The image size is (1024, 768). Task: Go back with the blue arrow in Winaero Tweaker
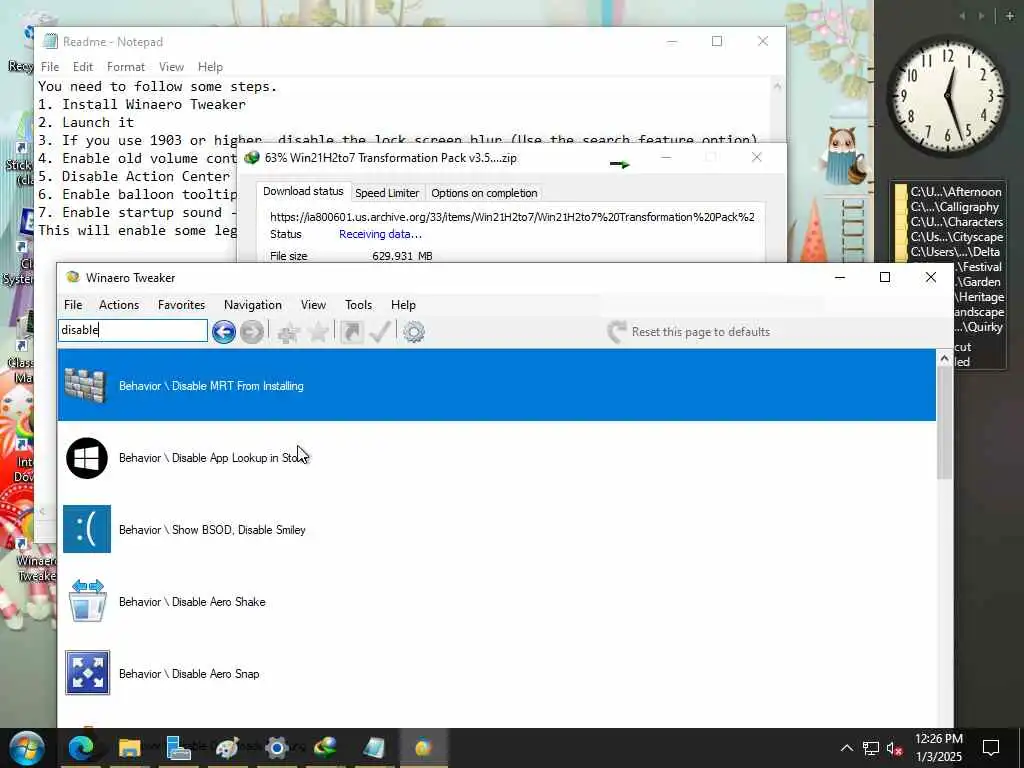(223, 332)
